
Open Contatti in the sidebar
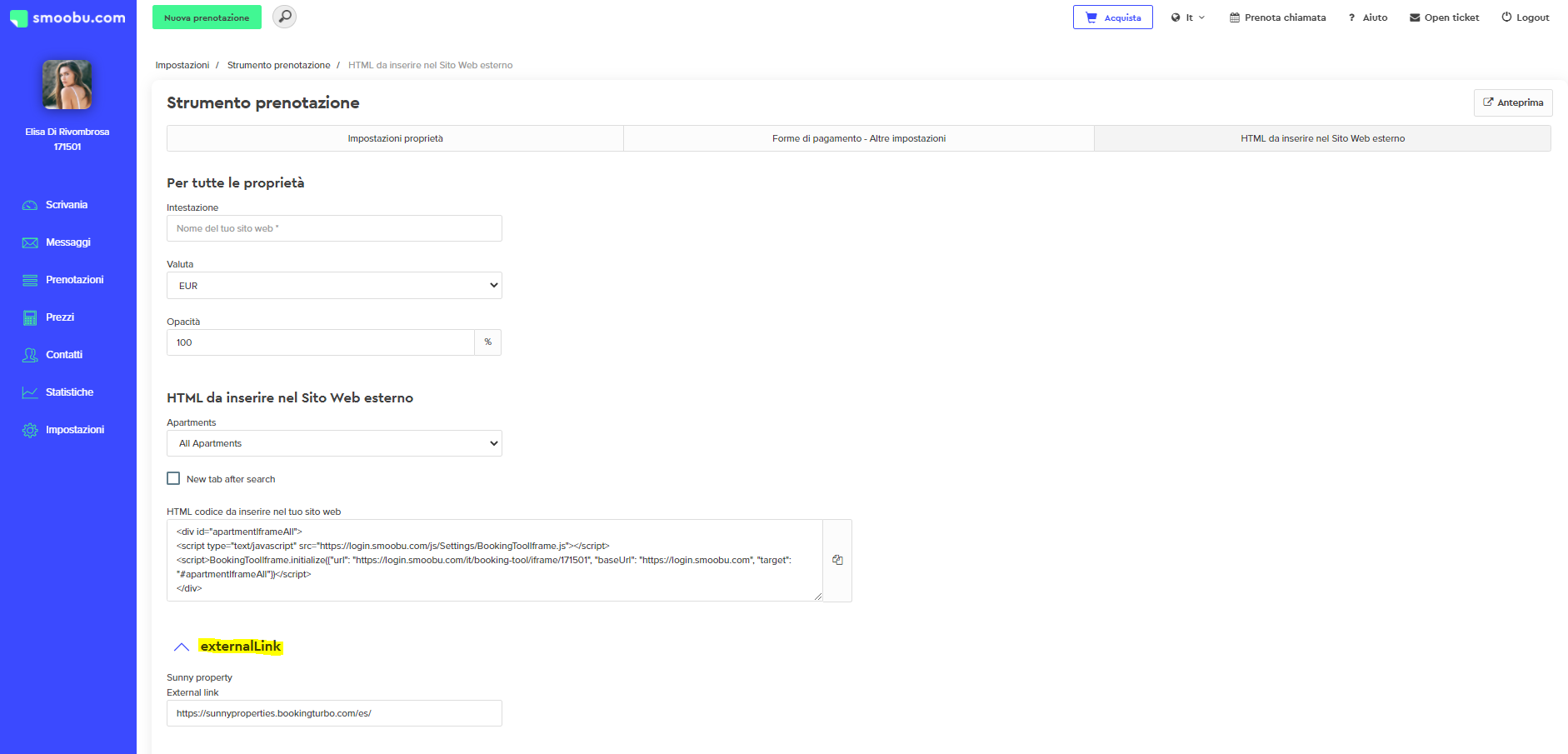coord(64,355)
